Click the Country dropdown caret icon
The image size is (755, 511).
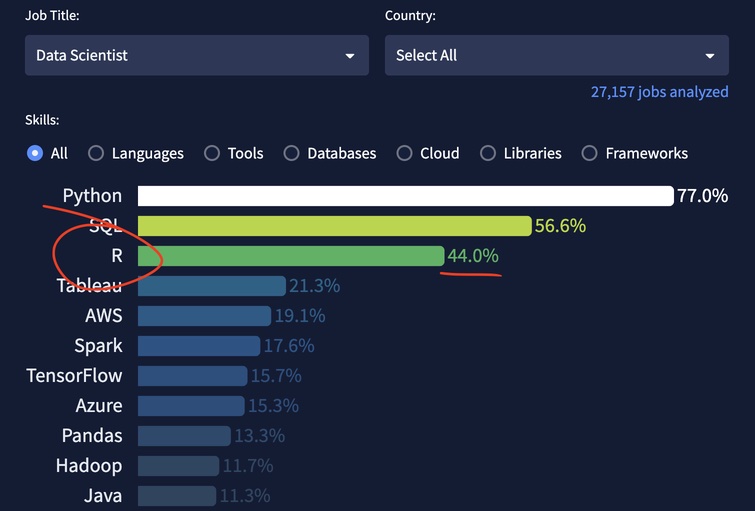709,56
